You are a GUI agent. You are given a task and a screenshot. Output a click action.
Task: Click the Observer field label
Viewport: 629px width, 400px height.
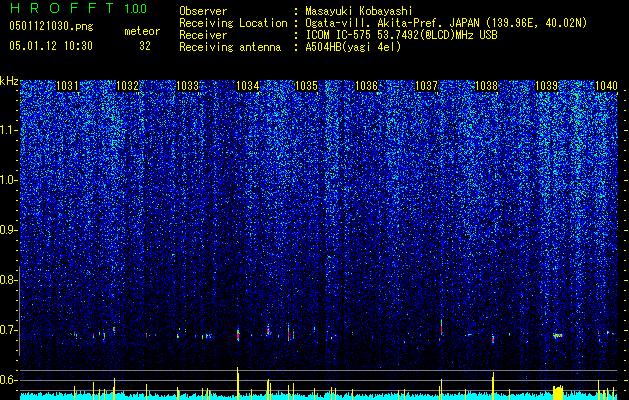coord(203,11)
